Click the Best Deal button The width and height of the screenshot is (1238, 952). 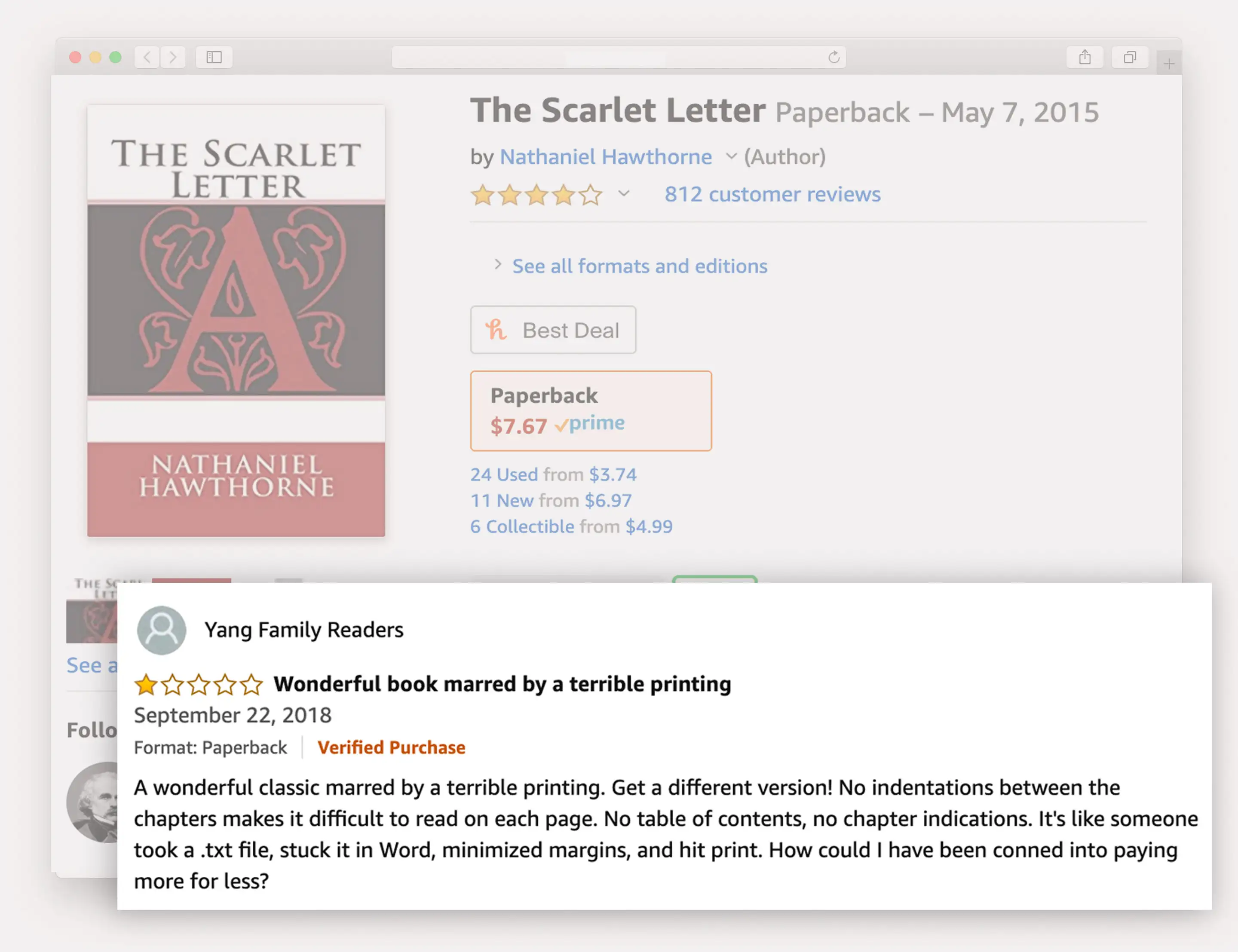click(553, 330)
